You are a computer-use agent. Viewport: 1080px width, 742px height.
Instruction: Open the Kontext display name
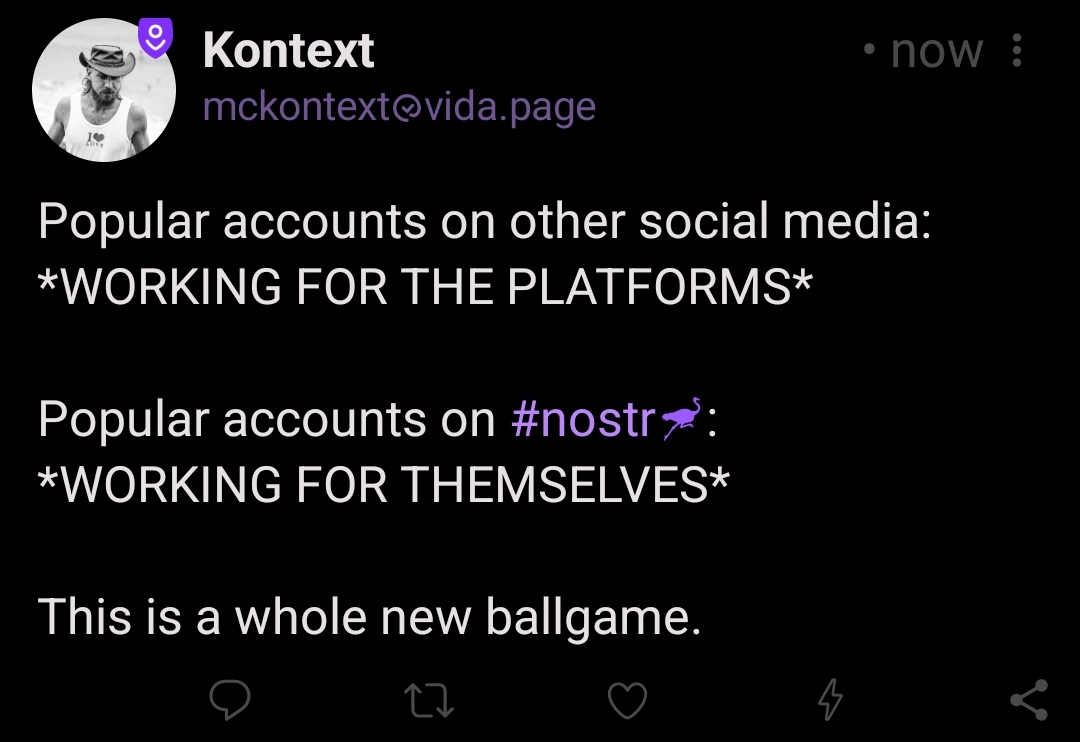point(288,51)
